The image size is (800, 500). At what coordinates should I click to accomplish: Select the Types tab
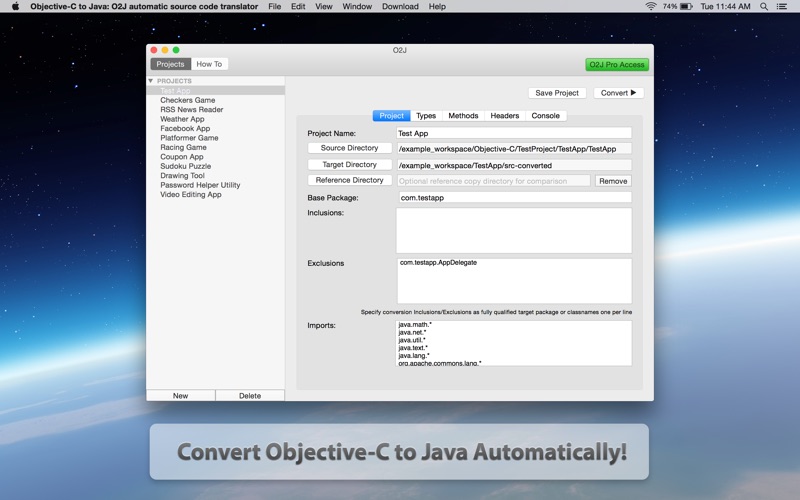point(426,116)
